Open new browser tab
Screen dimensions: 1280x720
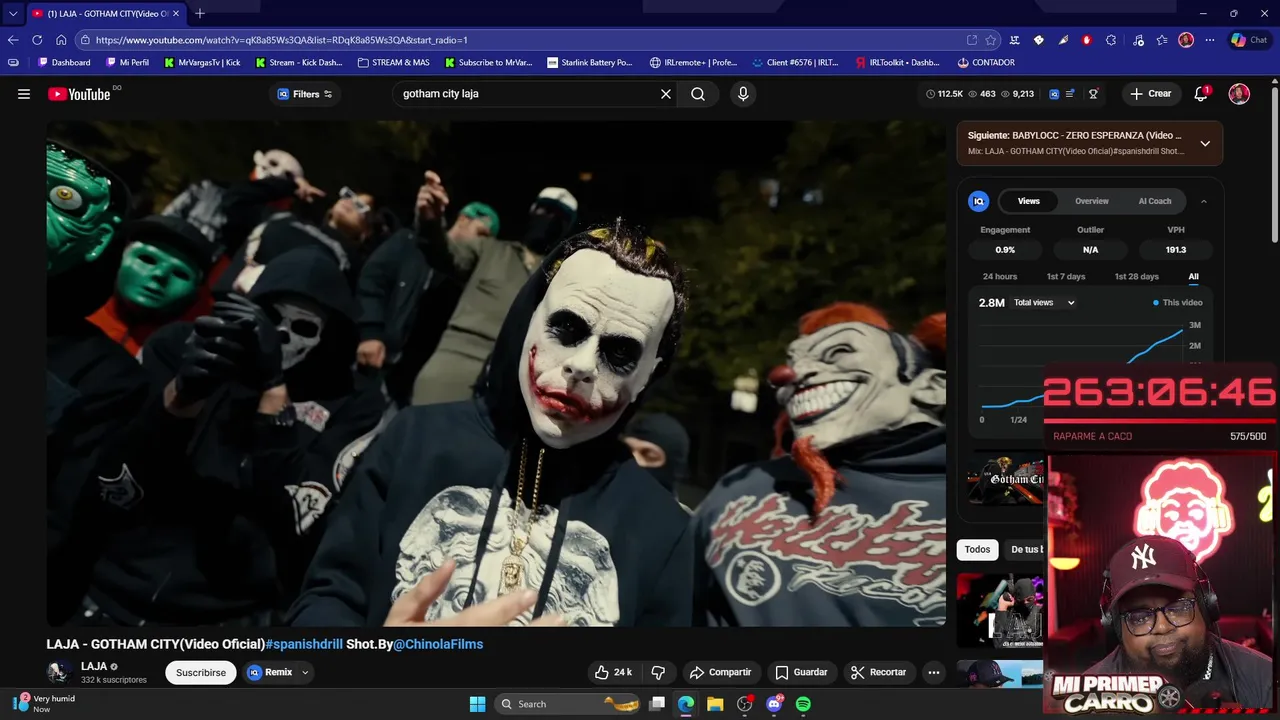(200, 13)
